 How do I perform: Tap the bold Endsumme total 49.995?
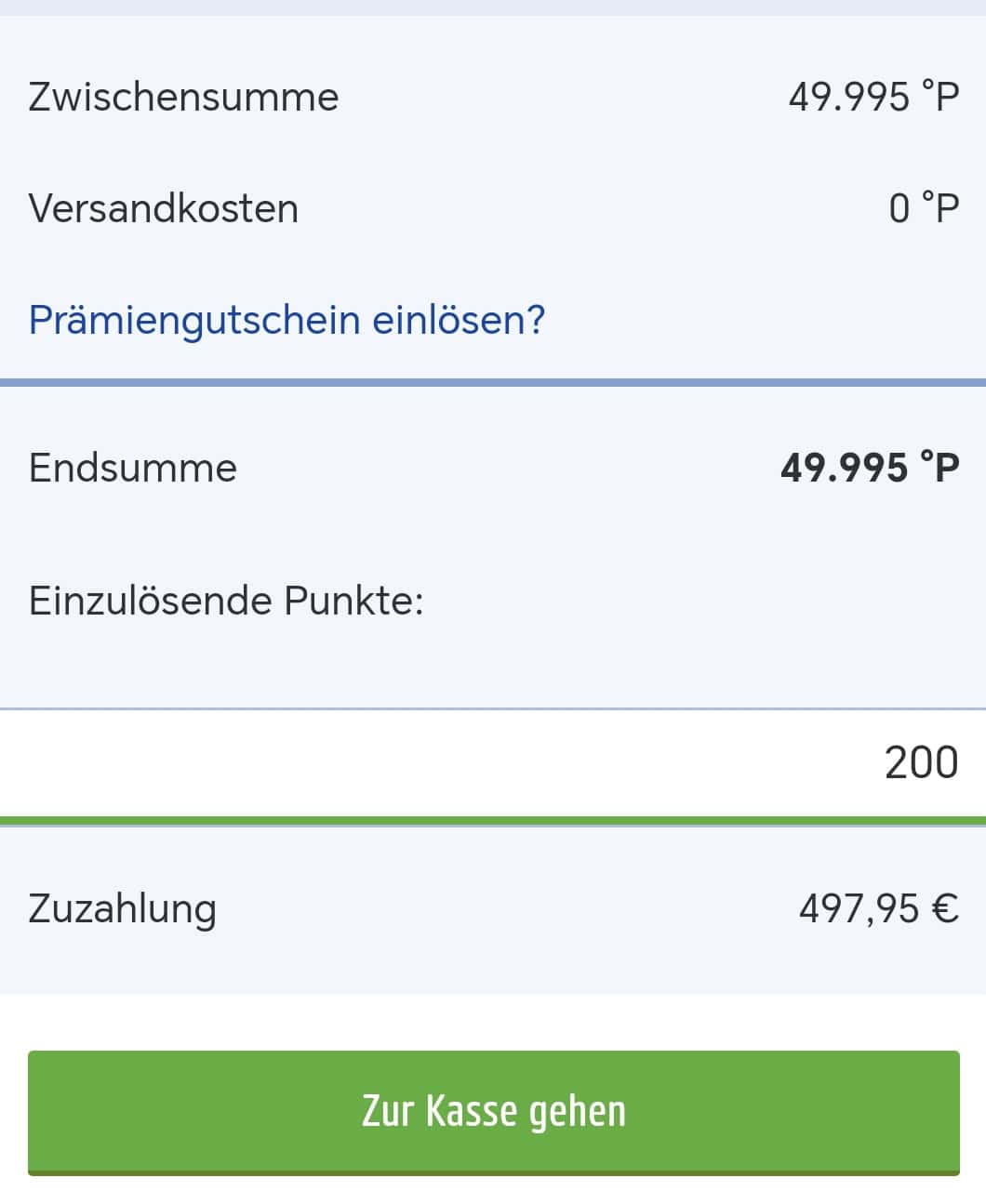tap(844, 467)
